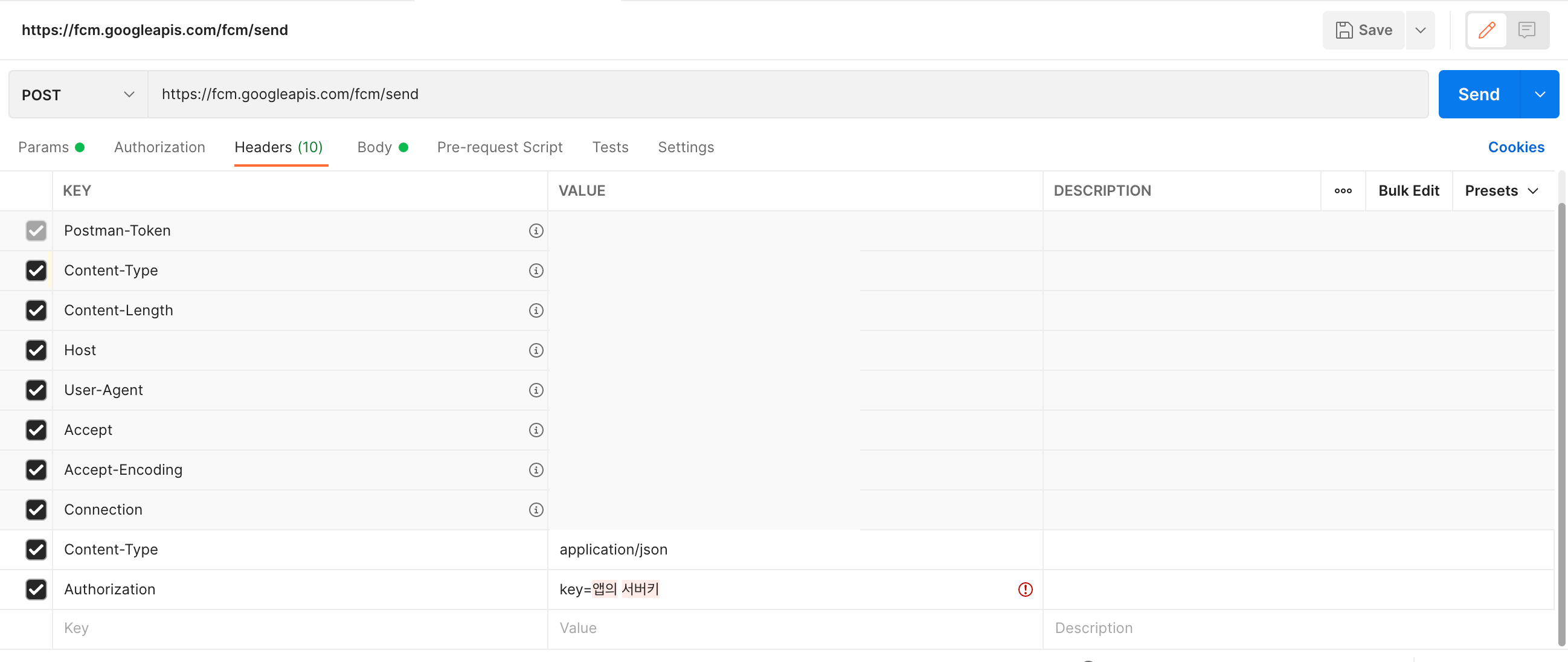
Task: Click info icon beside Postman-Token header
Action: tap(536, 231)
